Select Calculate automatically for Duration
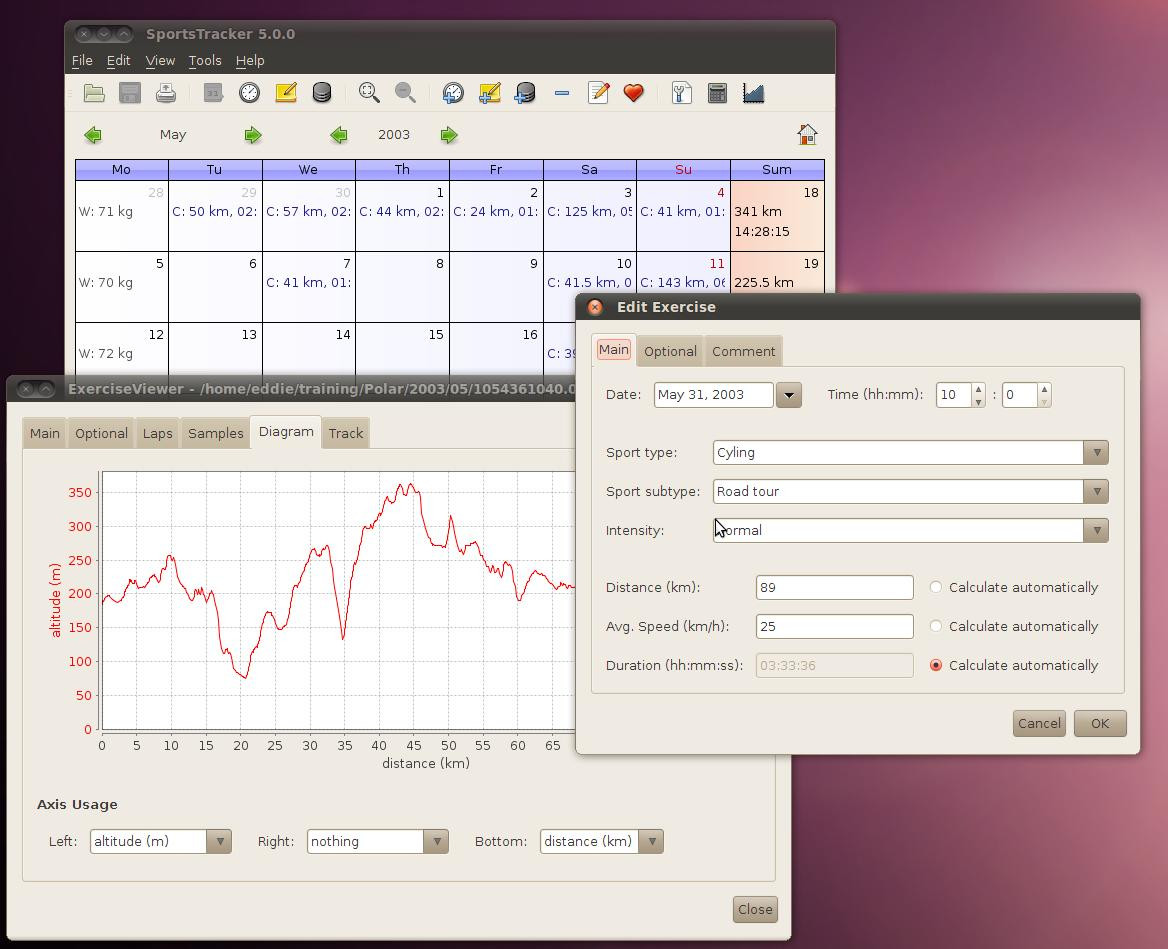Screen dimensions: 1168x949 pos(936,665)
